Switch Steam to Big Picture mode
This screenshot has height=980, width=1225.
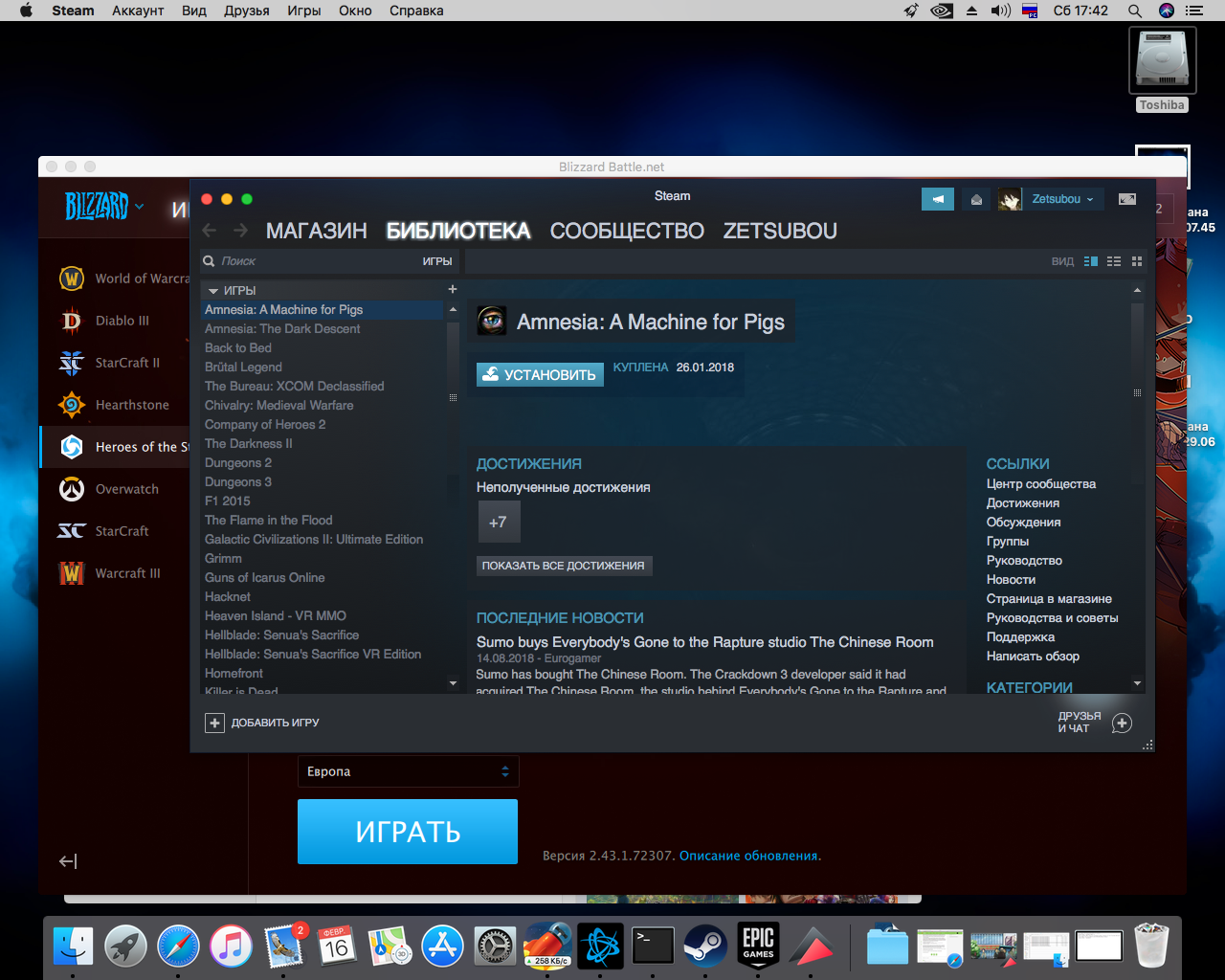[x=1127, y=199]
